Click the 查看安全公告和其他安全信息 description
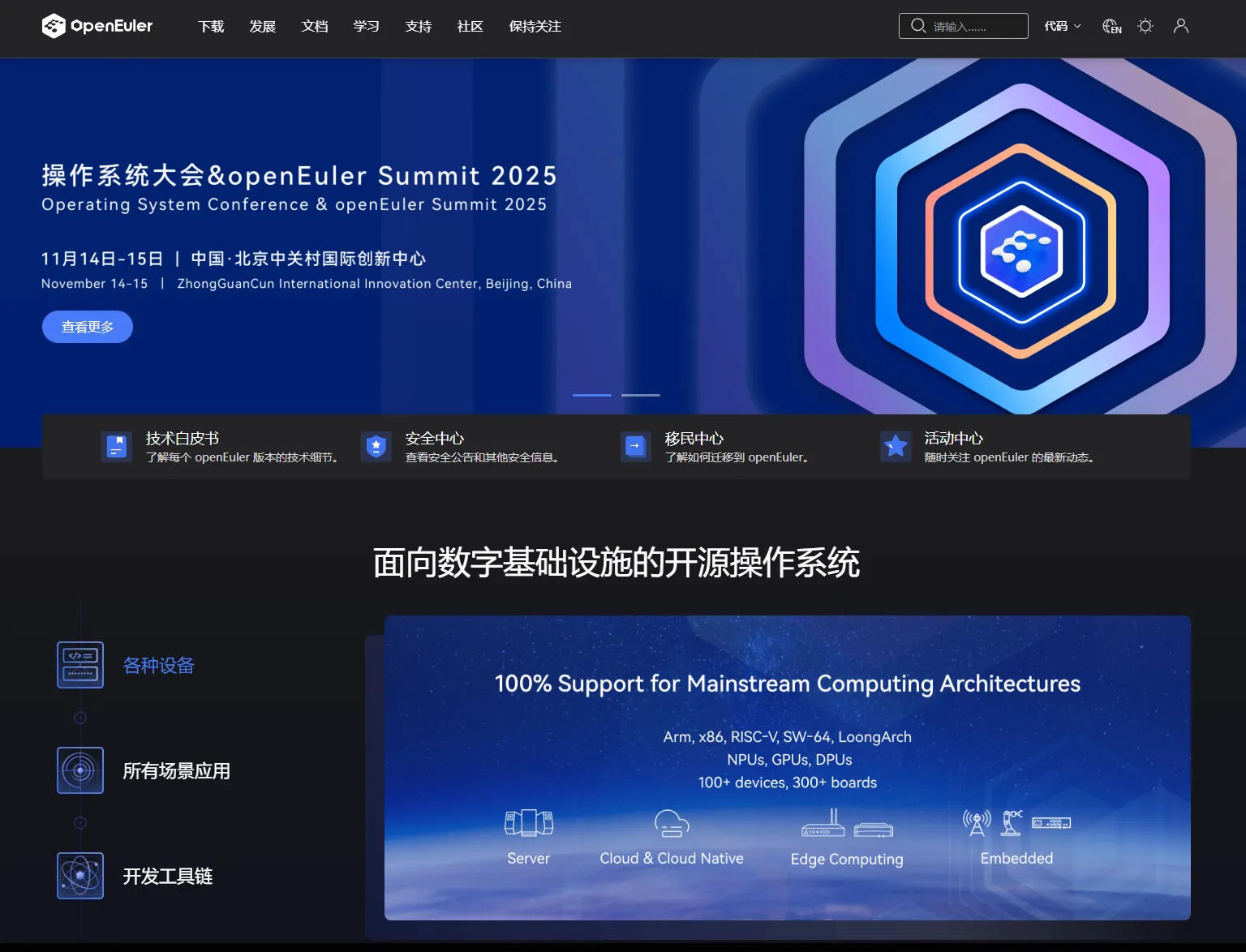Image resolution: width=1246 pixels, height=952 pixels. click(x=482, y=457)
